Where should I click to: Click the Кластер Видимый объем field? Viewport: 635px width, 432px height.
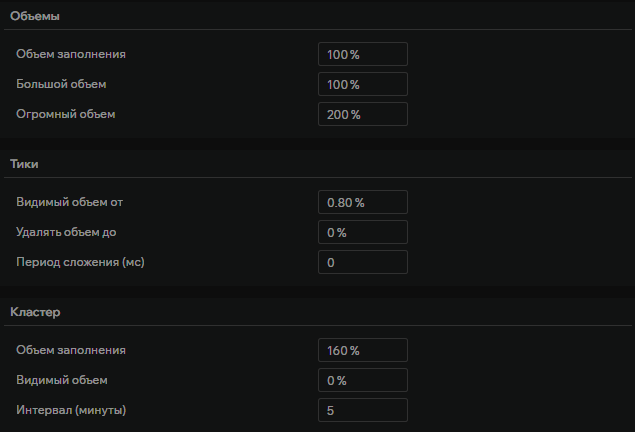(x=362, y=380)
